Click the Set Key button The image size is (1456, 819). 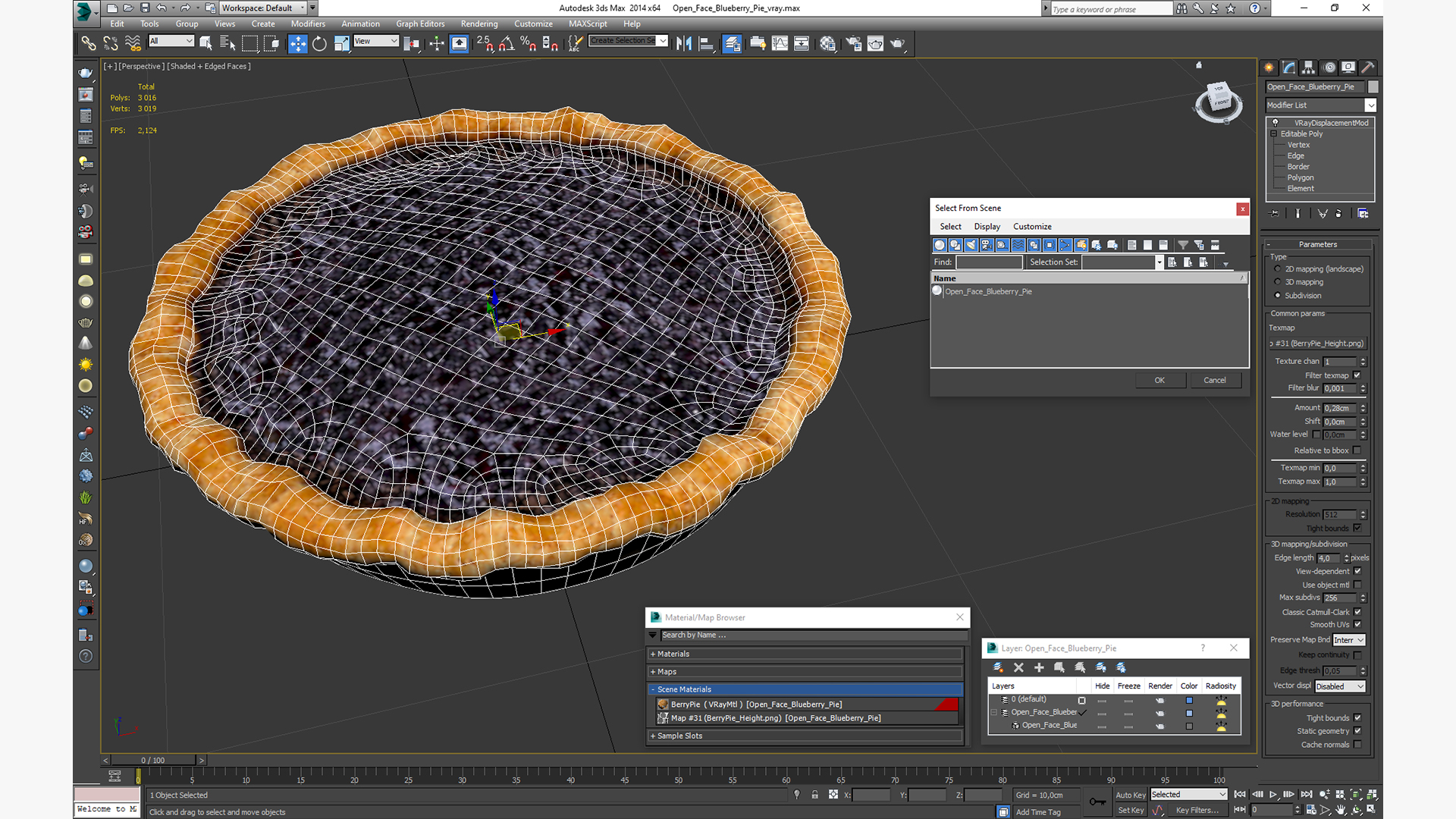click(1130, 811)
